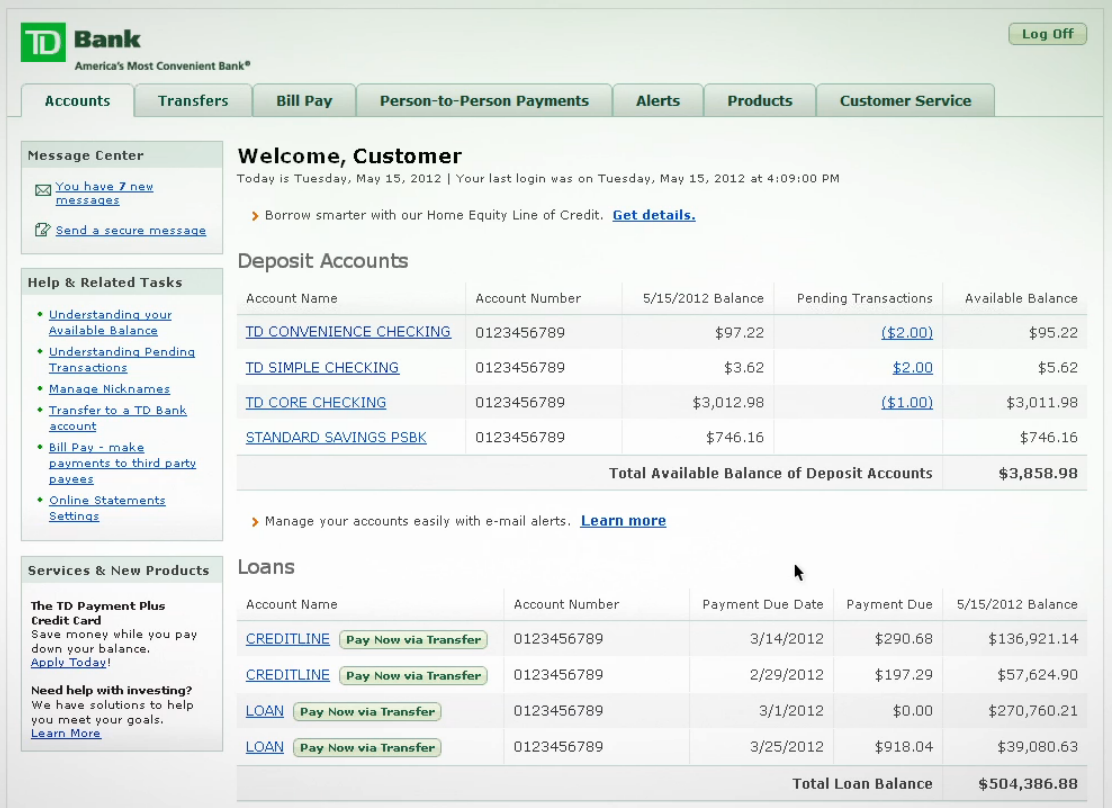The image size is (1112, 808).
Task: Click 'Manage Nicknames' link
Action: point(109,389)
